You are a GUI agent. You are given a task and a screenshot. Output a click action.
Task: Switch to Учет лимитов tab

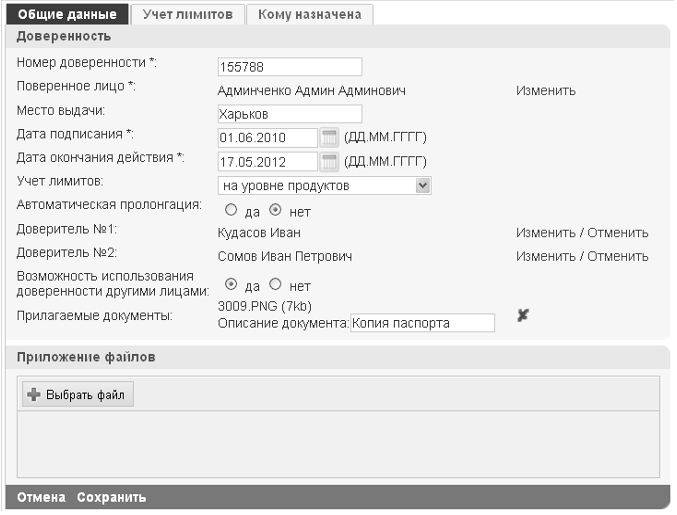click(x=188, y=14)
